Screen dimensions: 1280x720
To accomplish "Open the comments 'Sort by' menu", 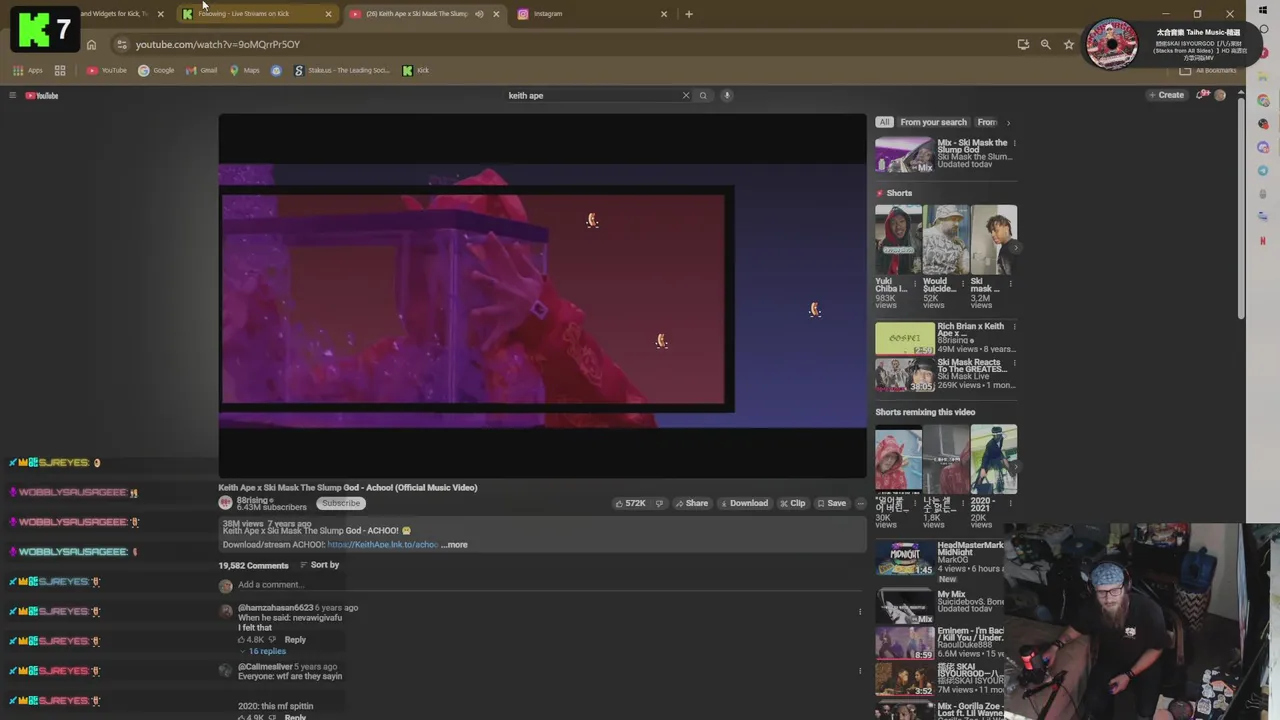I will coord(320,565).
